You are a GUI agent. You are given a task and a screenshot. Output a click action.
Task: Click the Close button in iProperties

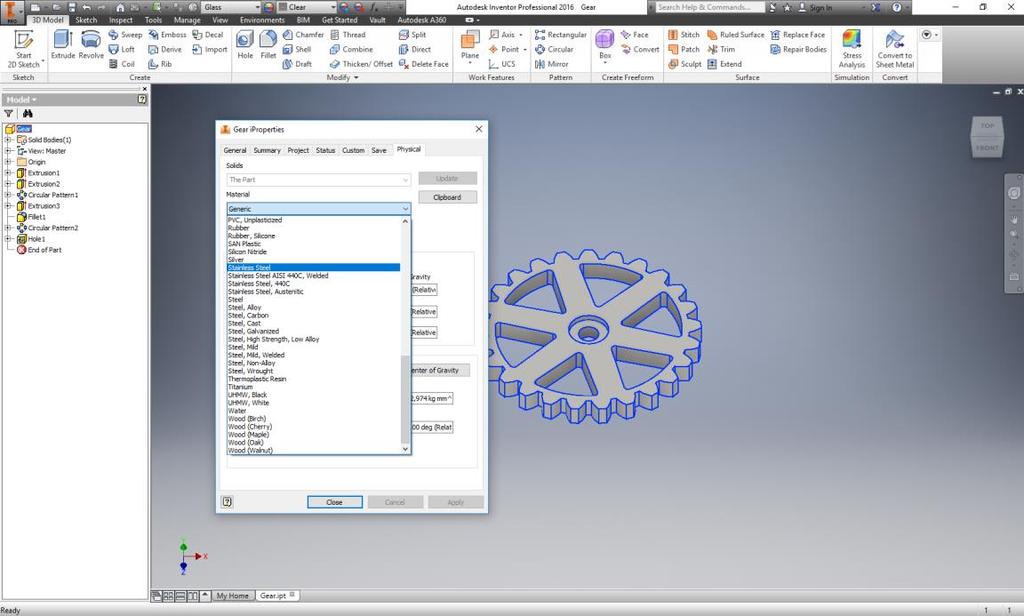pos(334,502)
